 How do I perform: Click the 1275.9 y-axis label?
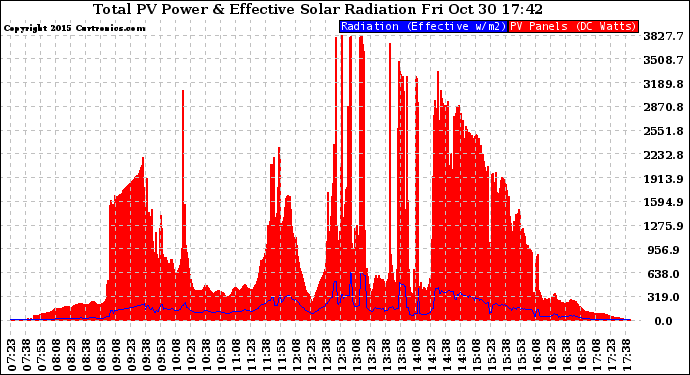click(x=663, y=226)
